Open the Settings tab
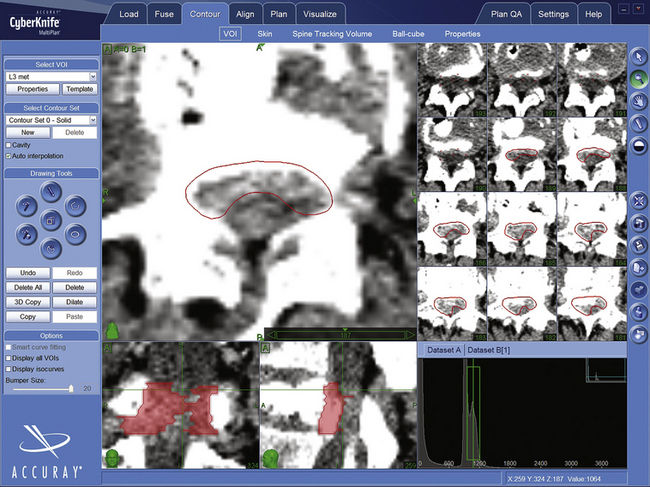 (x=553, y=14)
